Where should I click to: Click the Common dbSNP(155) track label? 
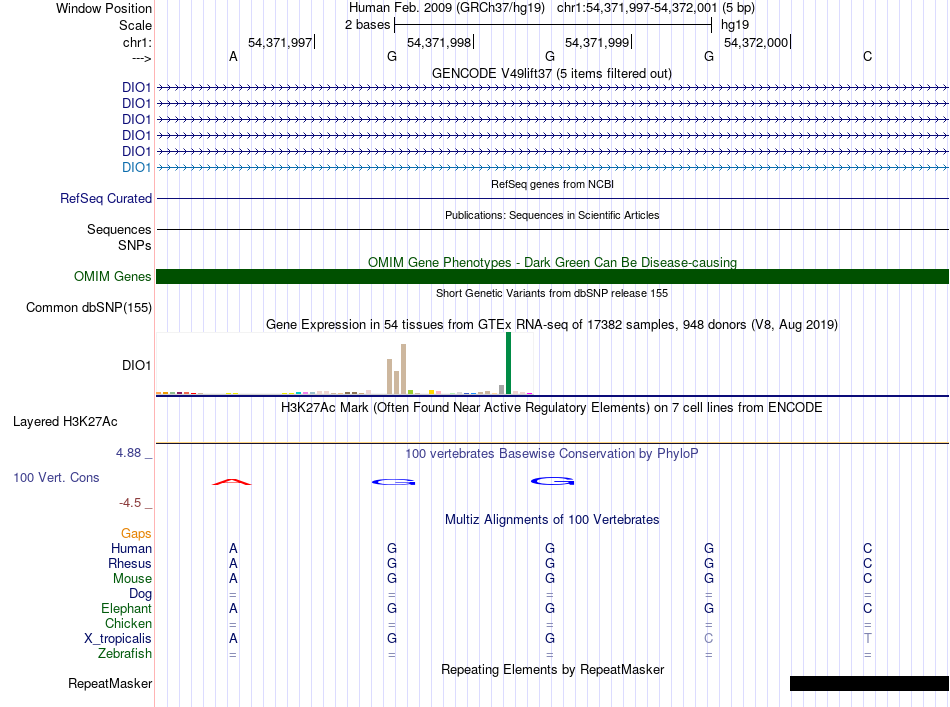click(88, 308)
